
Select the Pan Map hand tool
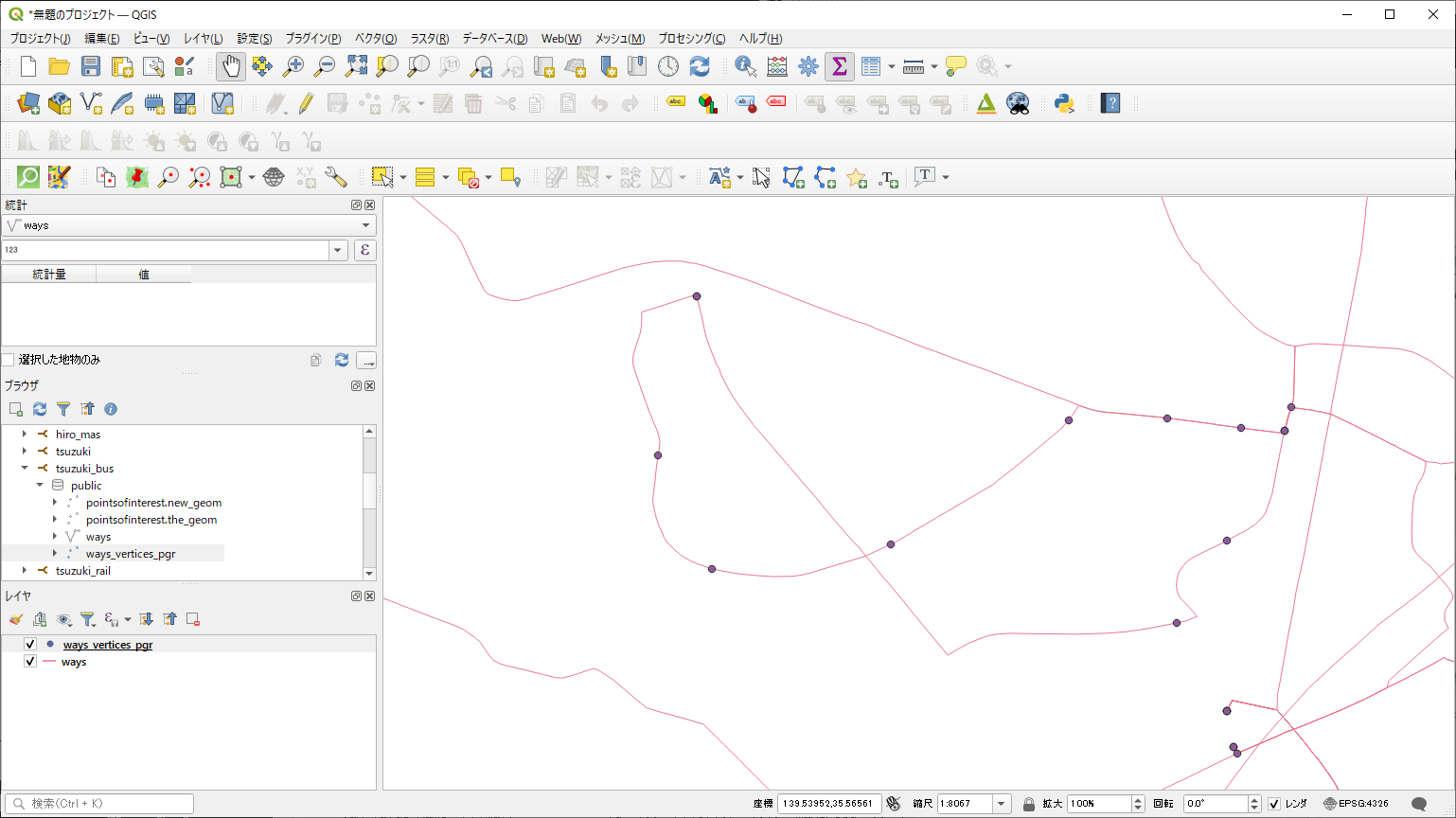pos(231,66)
